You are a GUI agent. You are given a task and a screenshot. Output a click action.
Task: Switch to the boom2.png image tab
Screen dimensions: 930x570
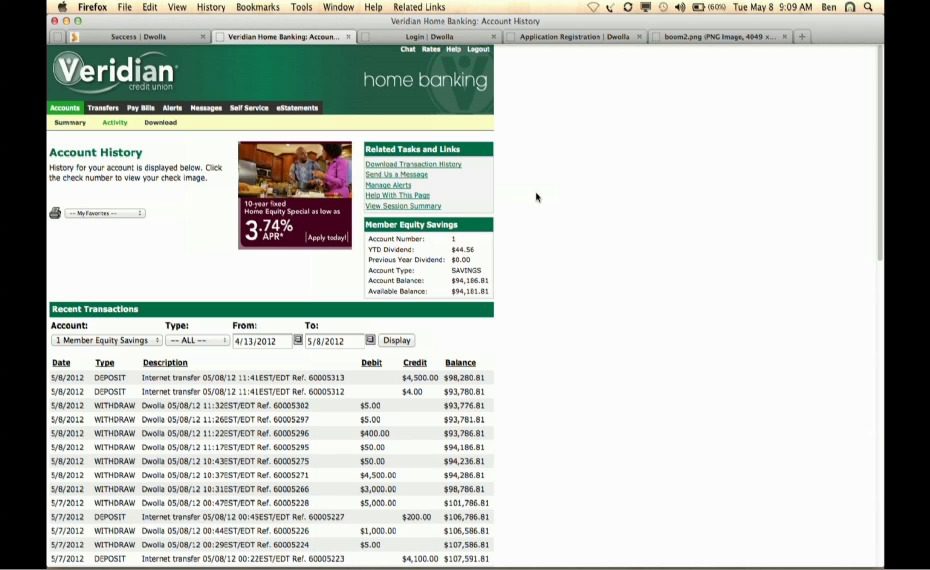719,37
